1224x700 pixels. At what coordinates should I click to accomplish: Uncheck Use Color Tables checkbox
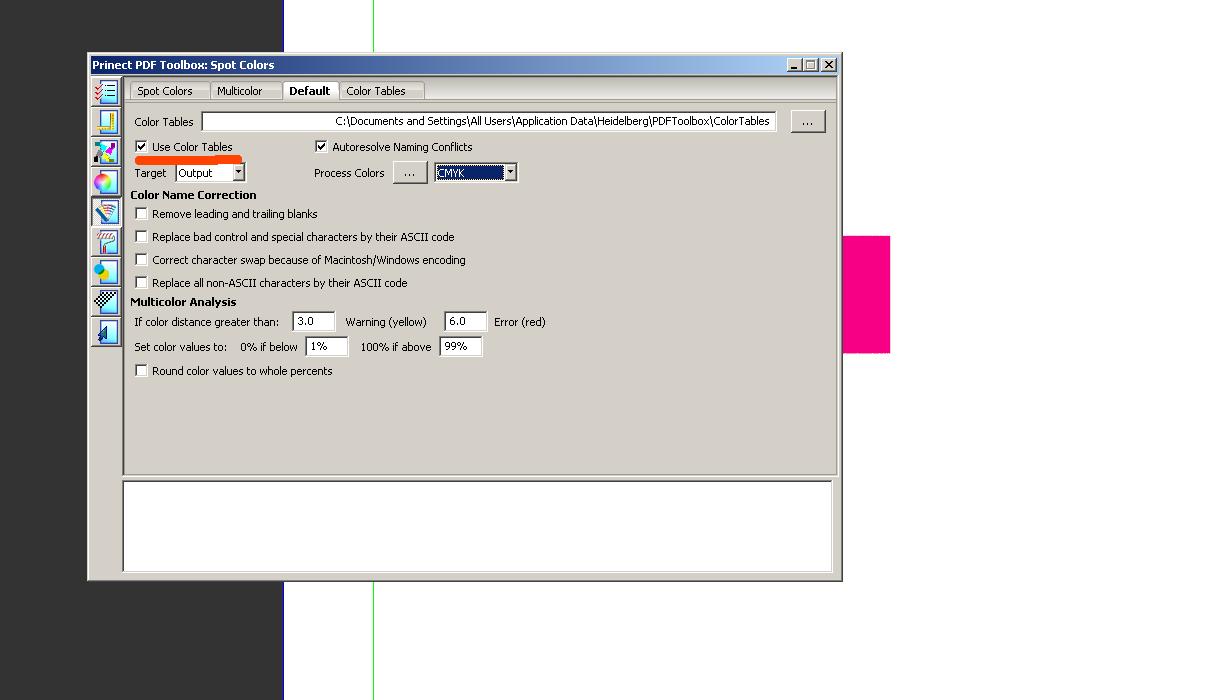pos(141,147)
